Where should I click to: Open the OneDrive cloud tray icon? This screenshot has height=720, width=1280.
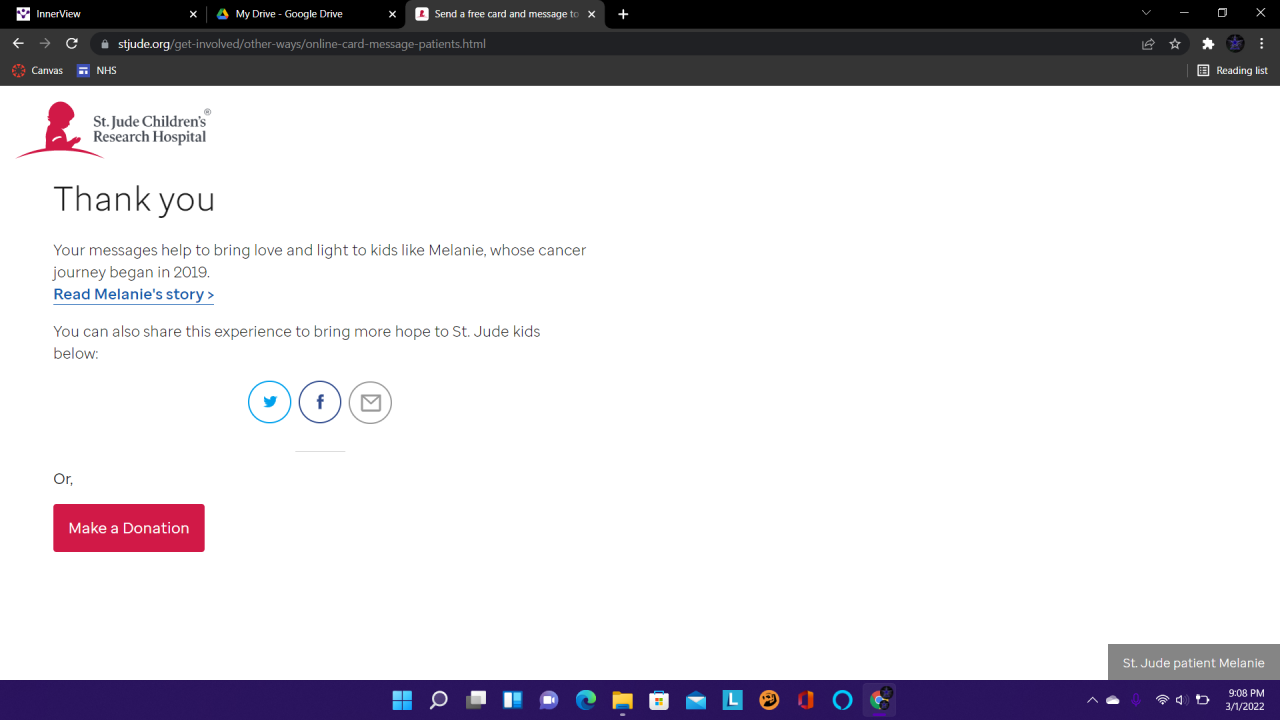coord(1113,700)
